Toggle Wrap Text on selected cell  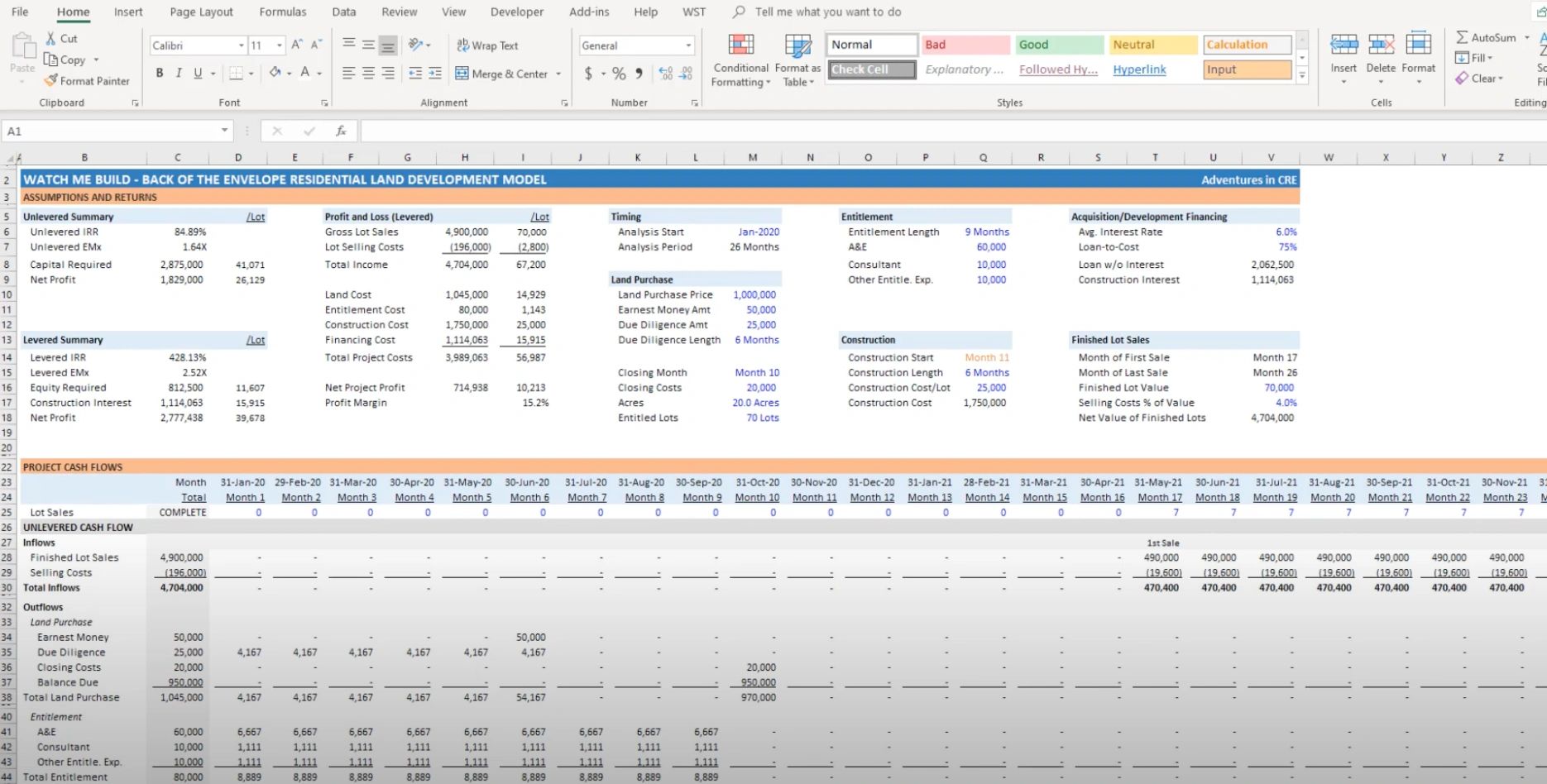point(487,45)
